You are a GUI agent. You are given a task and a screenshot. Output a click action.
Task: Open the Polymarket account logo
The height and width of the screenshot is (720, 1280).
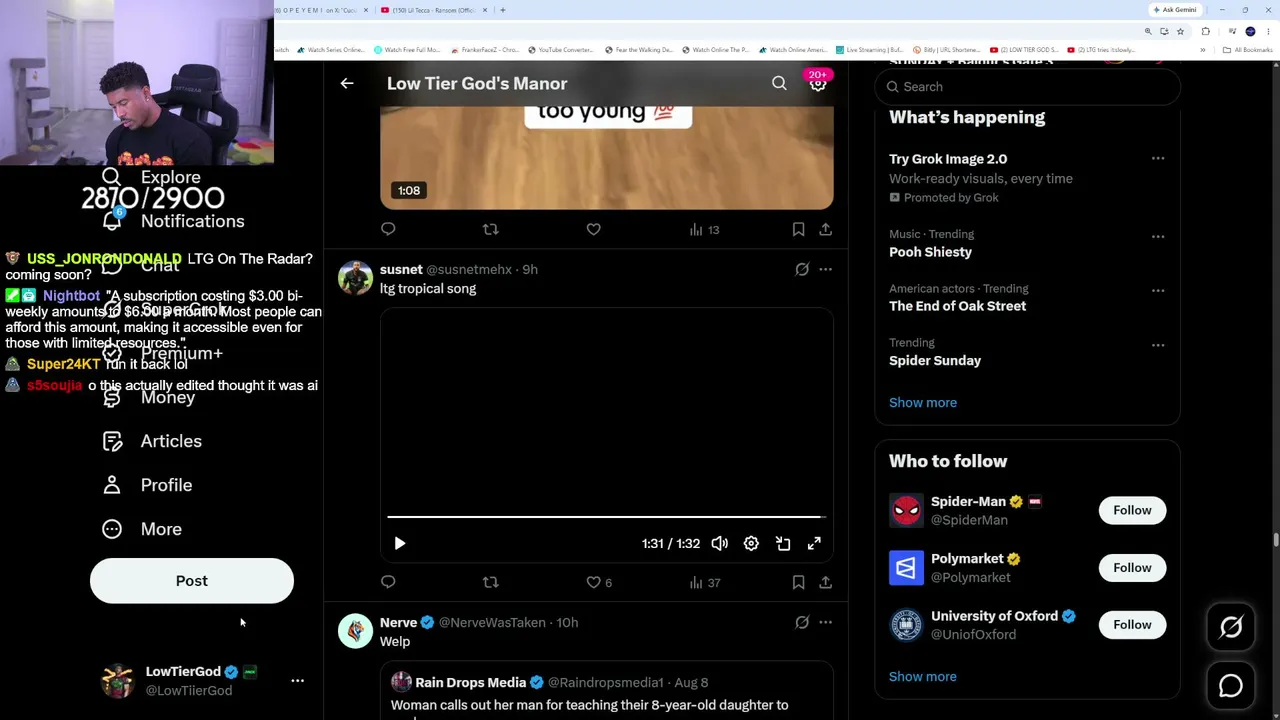coord(906,567)
